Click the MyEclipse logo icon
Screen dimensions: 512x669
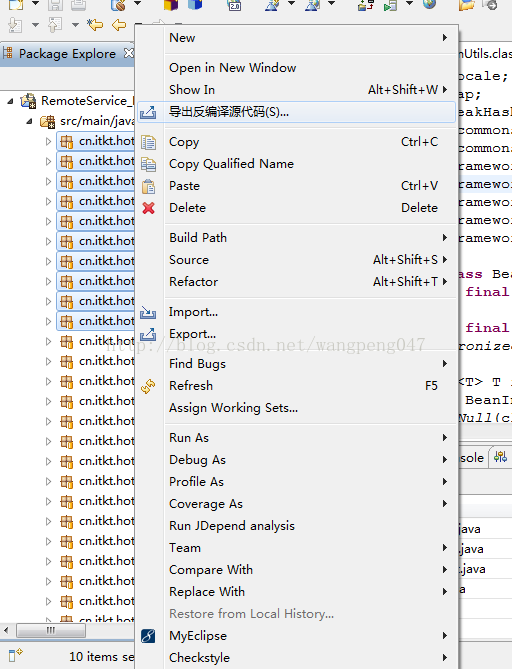[148, 636]
